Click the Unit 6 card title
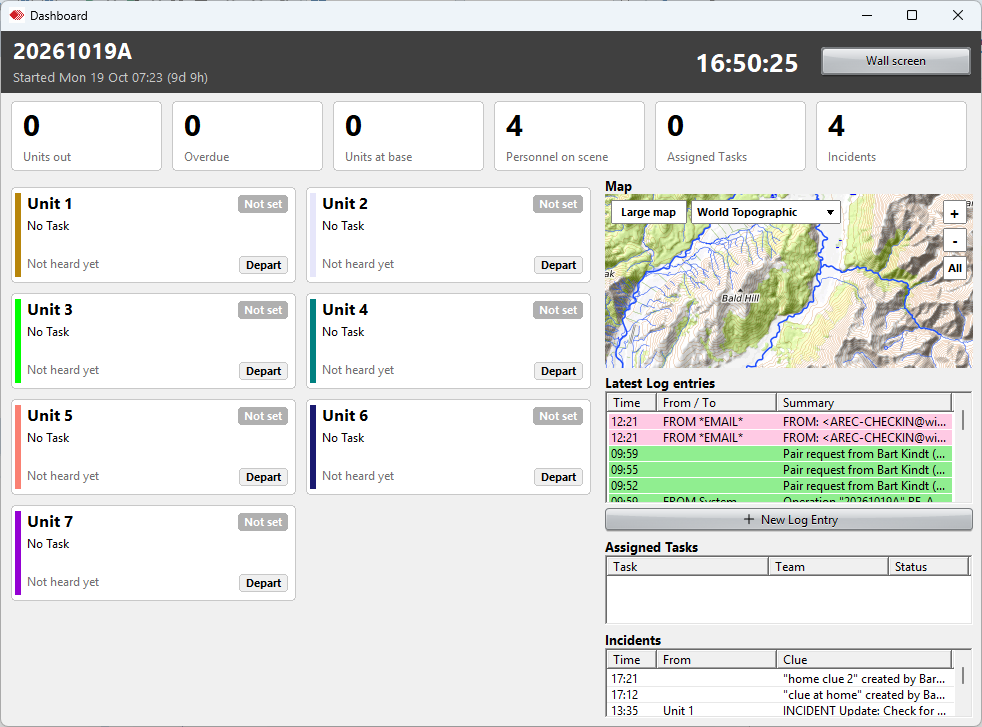The height and width of the screenshot is (727, 982). tap(345, 416)
